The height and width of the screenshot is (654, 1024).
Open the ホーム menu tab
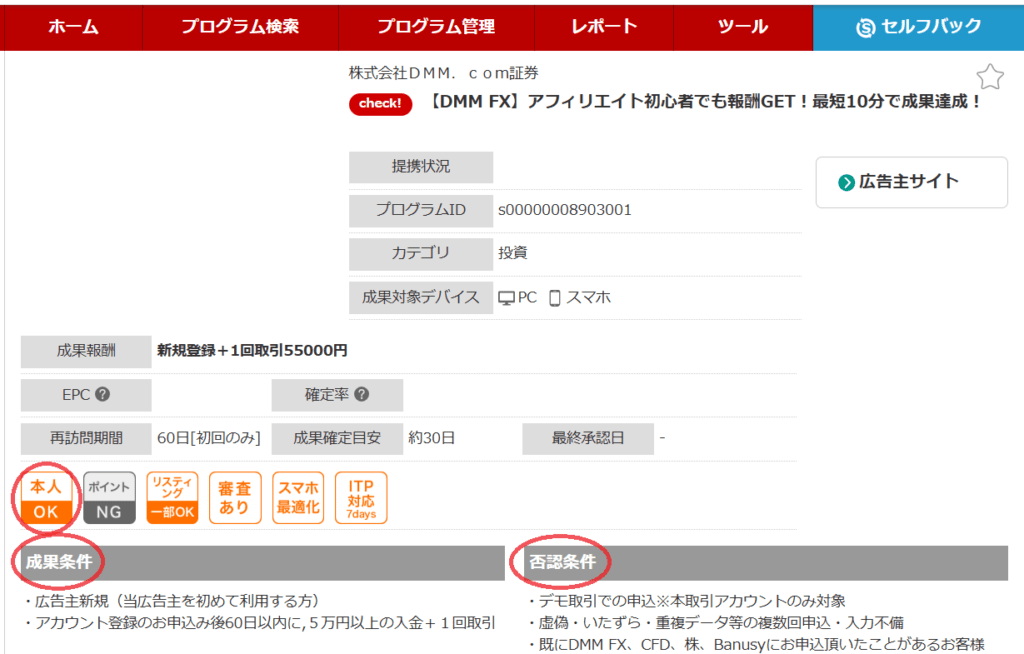[73, 27]
